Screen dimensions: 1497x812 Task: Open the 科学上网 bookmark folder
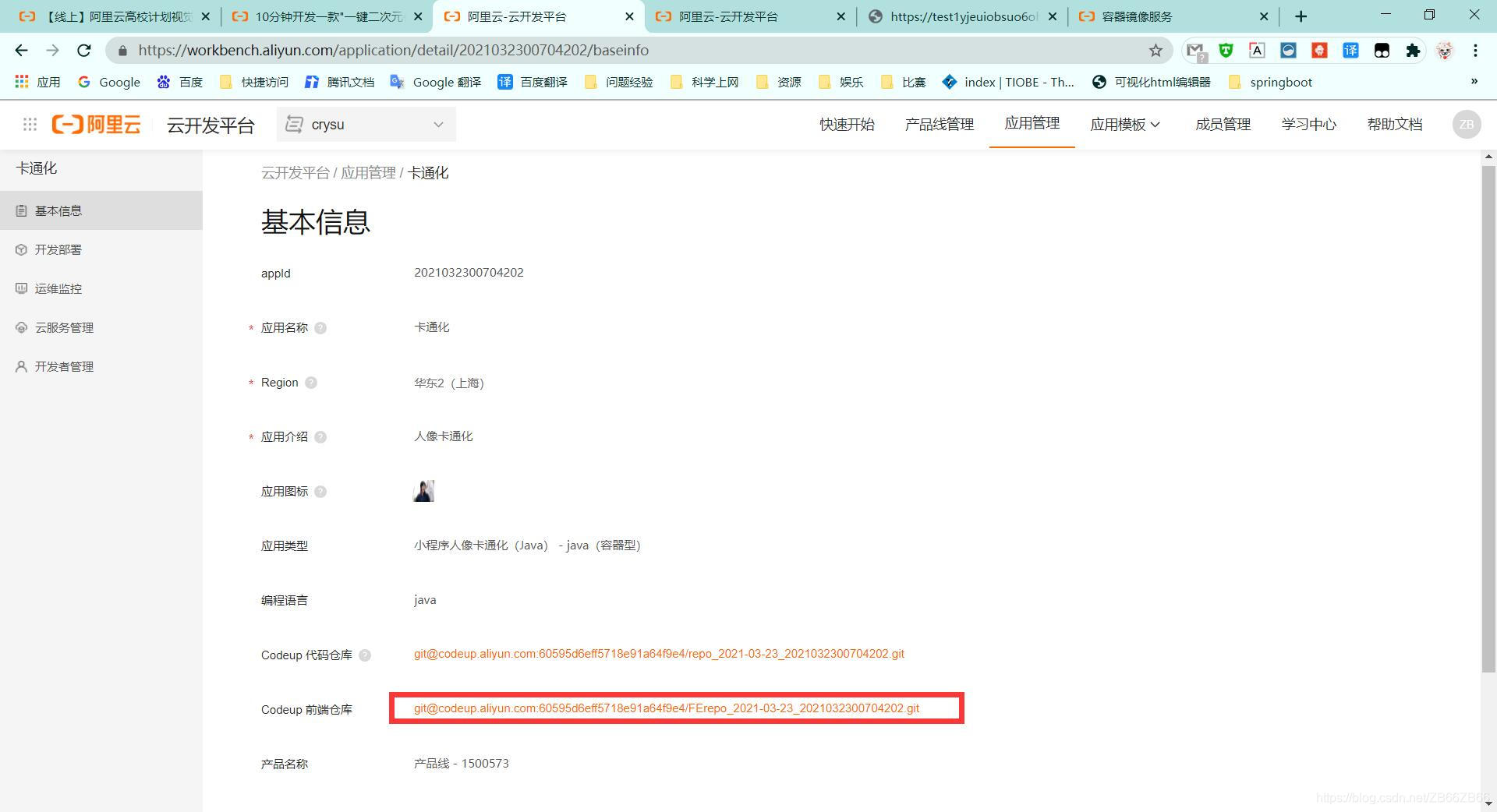pos(704,82)
